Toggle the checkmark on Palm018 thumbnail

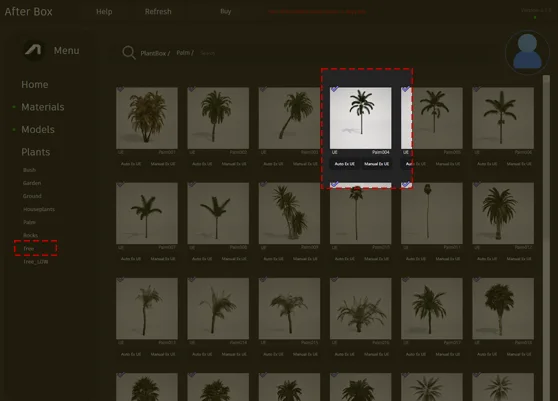point(477,280)
